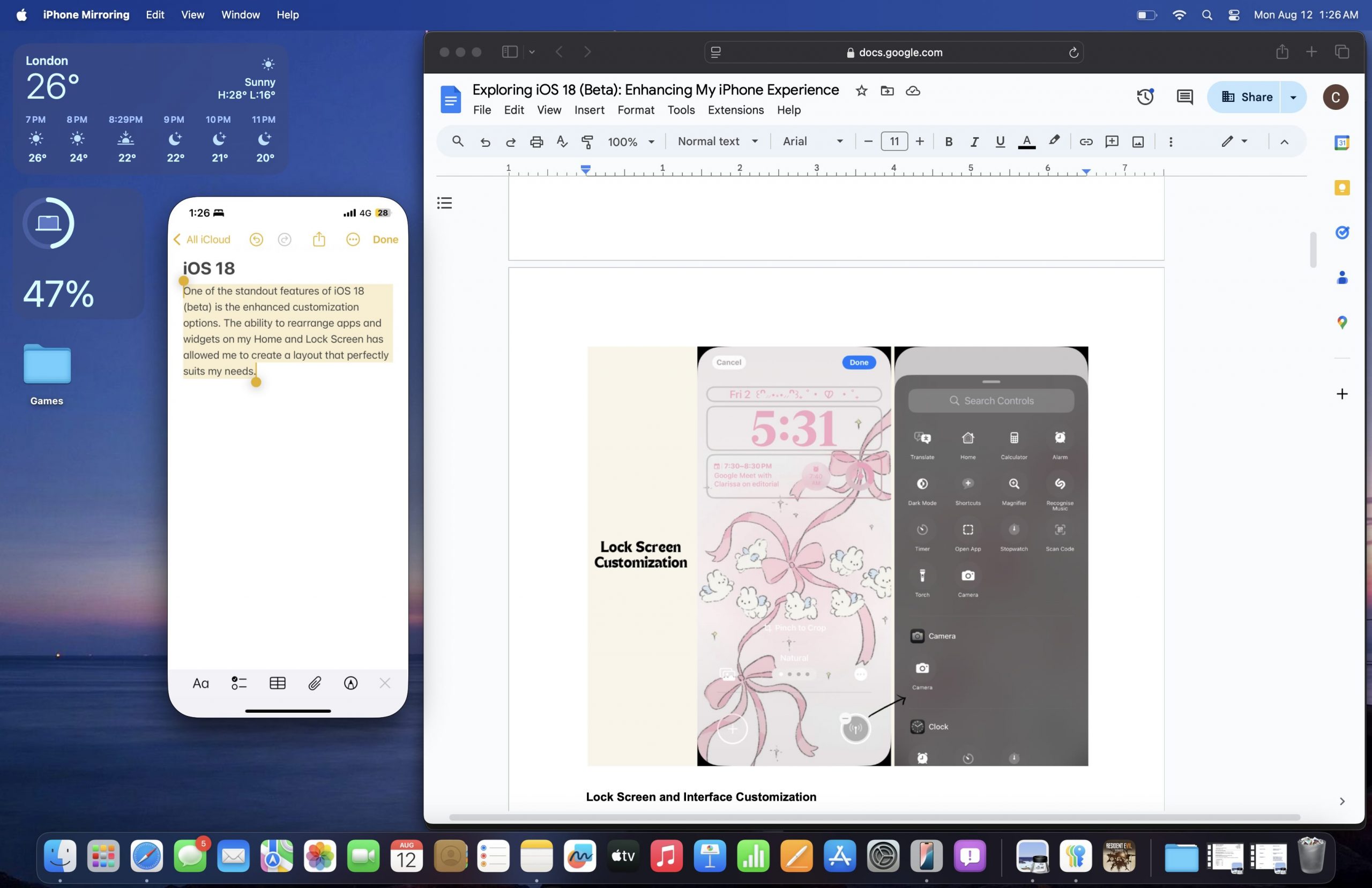Viewport: 1372px width, 888px height.
Task: Tap the Aa text format button
Action: click(x=200, y=683)
